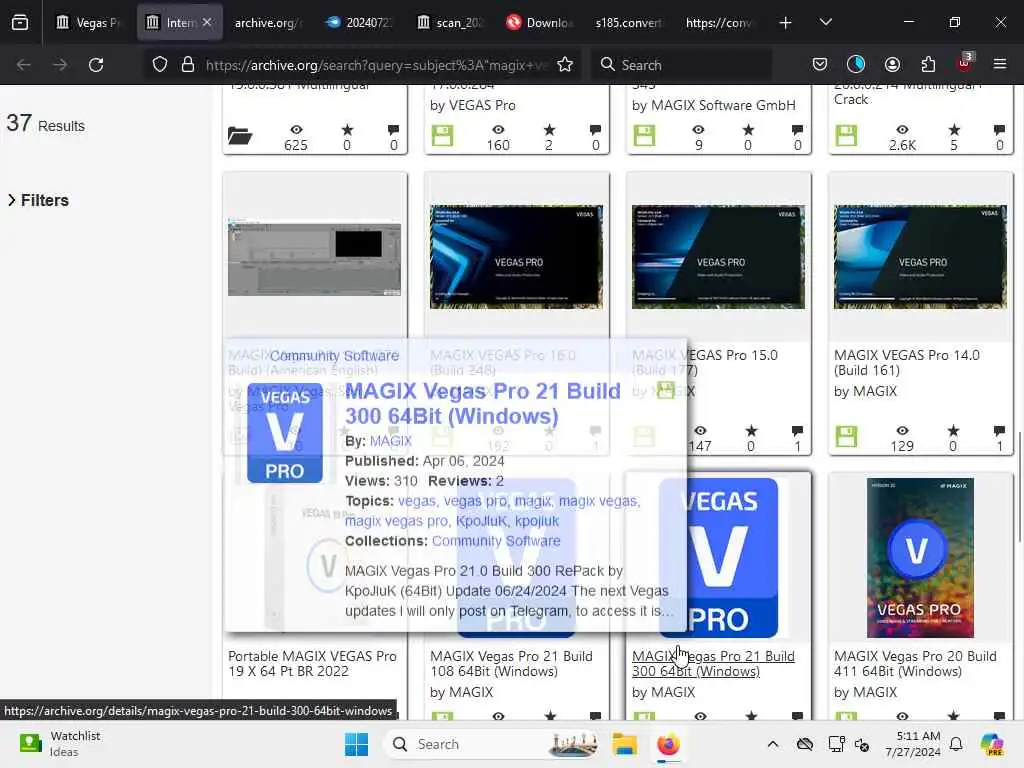This screenshot has height=768, width=1024.
Task: Switch to the https://conv tab
Action: [x=720, y=22]
